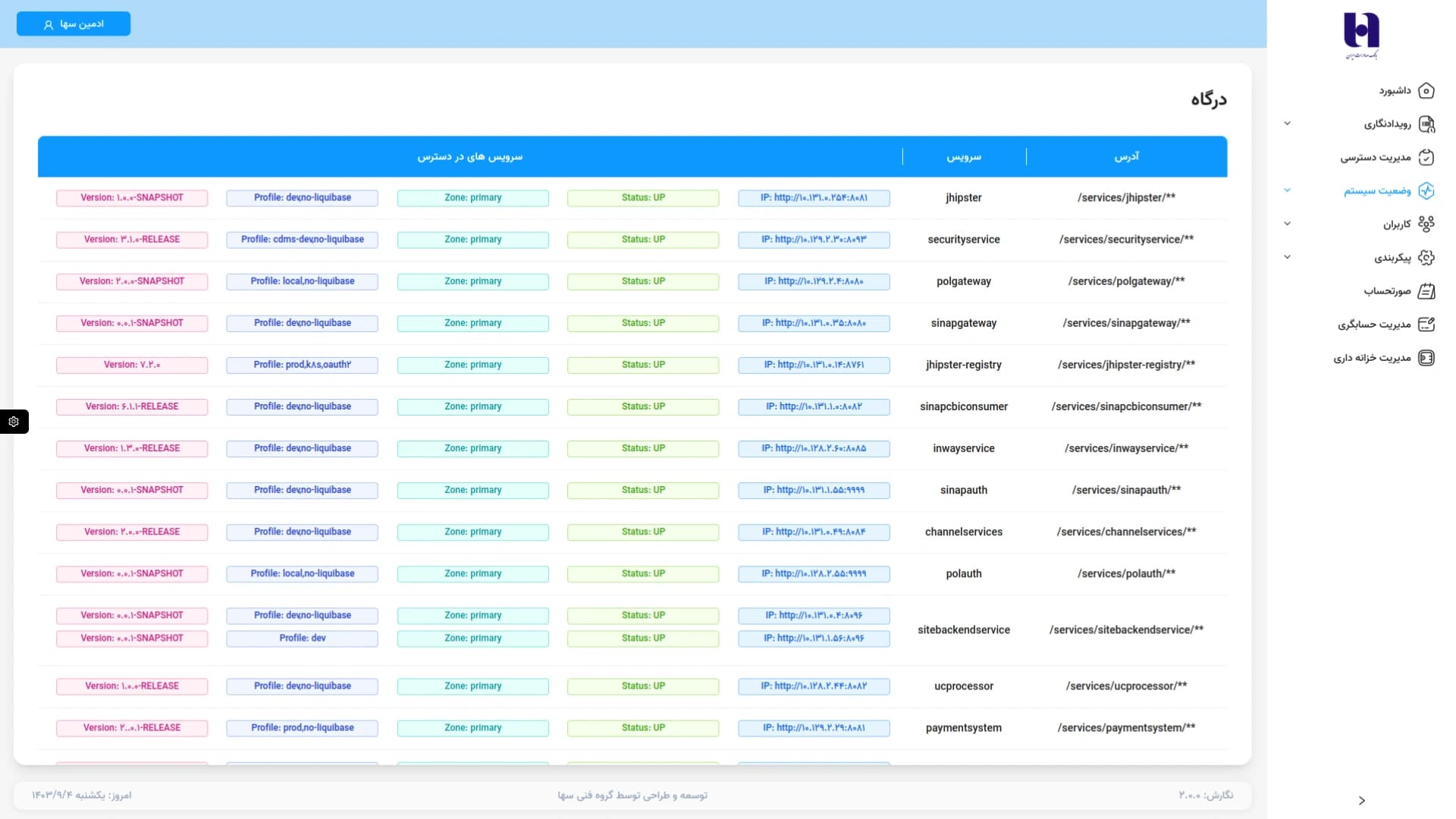This screenshot has width=1456, height=819.
Task: Expand the کاربران submenu chevron
Action: [1287, 224]
